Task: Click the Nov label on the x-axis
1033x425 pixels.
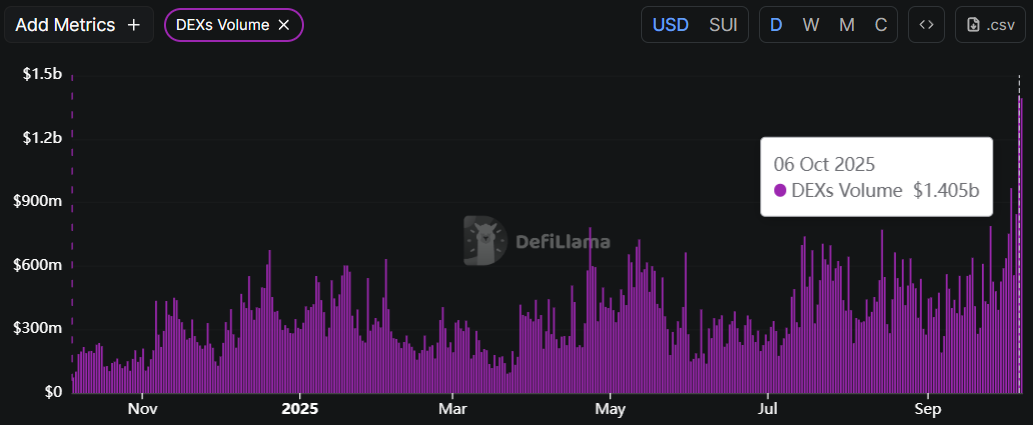Action: (143, 409)
